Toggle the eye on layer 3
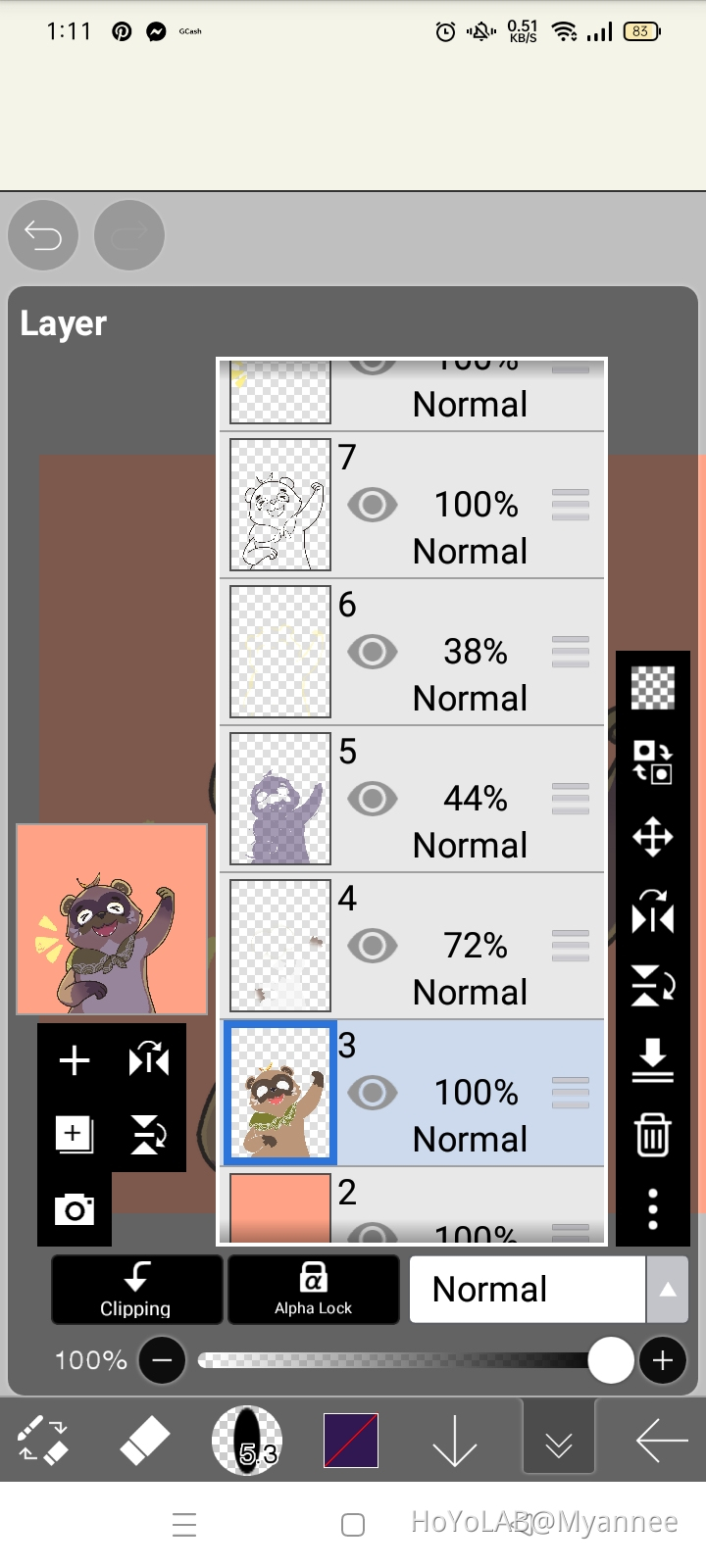This screenshot has width=706, height=1568. (373, 1093)
